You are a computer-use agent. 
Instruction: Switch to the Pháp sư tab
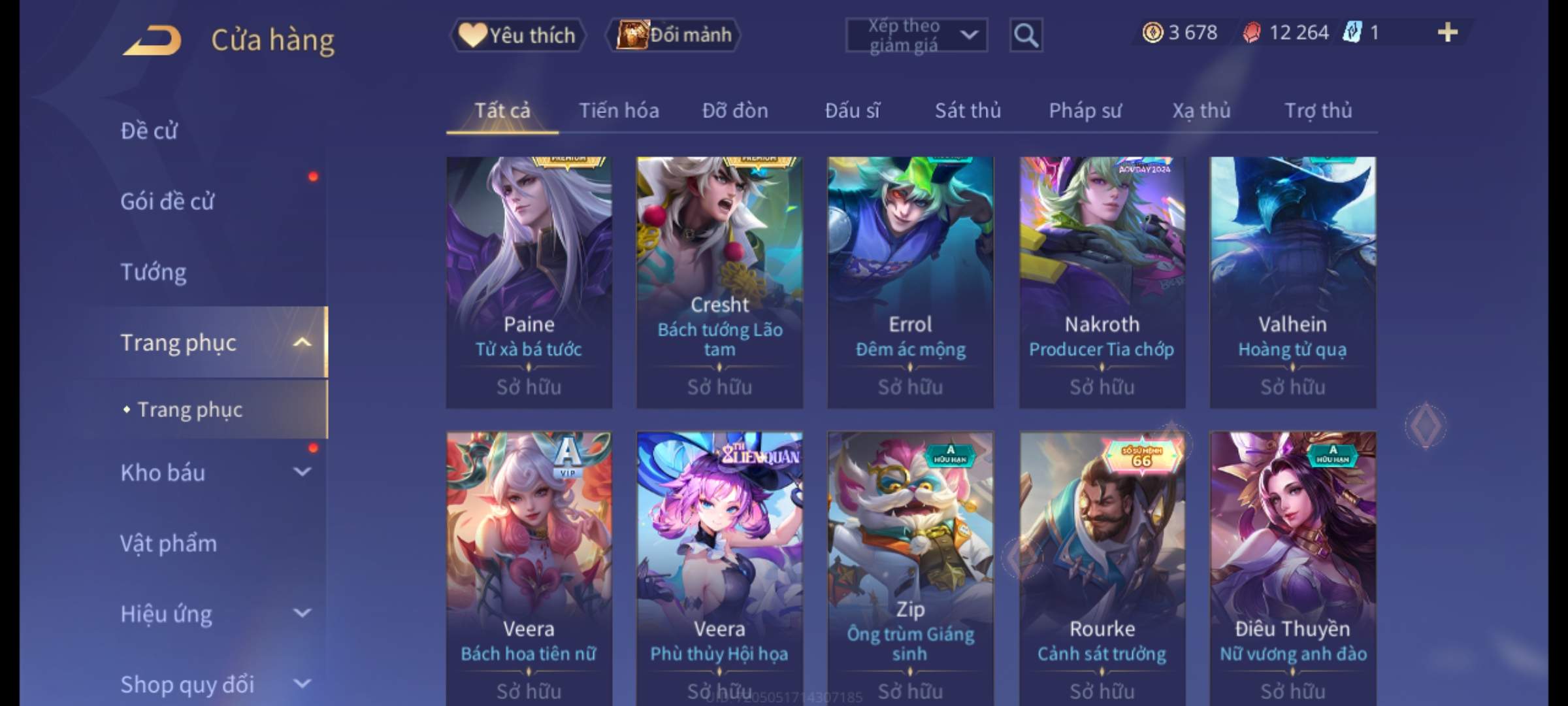1085,110
